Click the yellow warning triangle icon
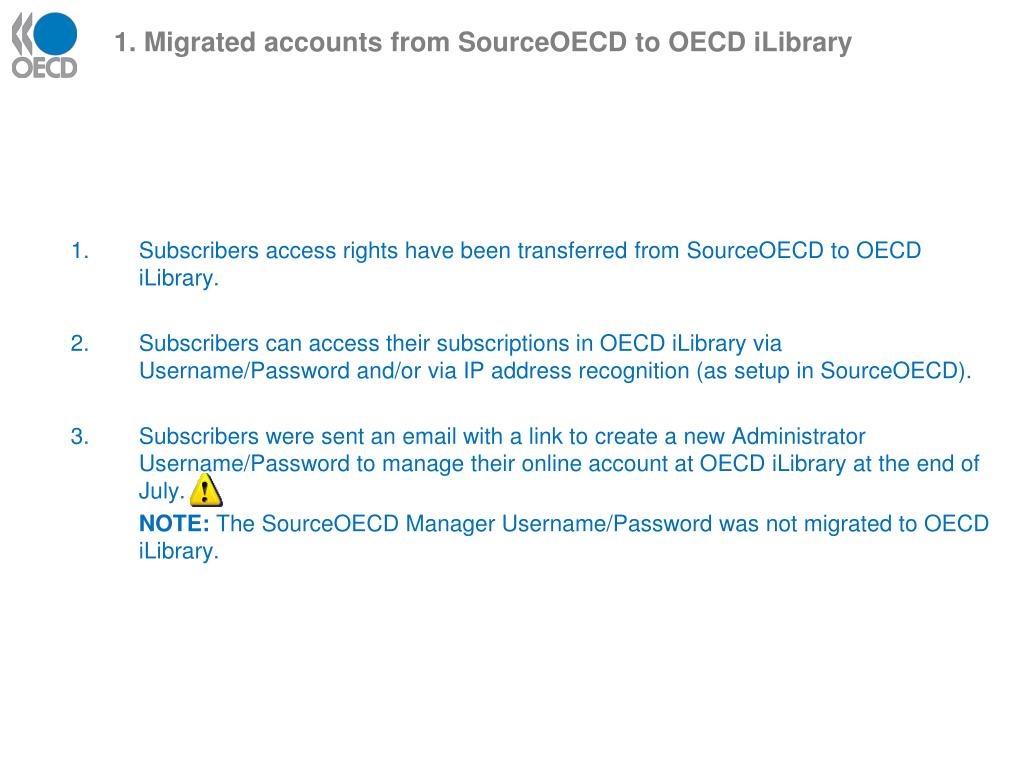The width and height of the screenshot is (1024, 768). 206,490
